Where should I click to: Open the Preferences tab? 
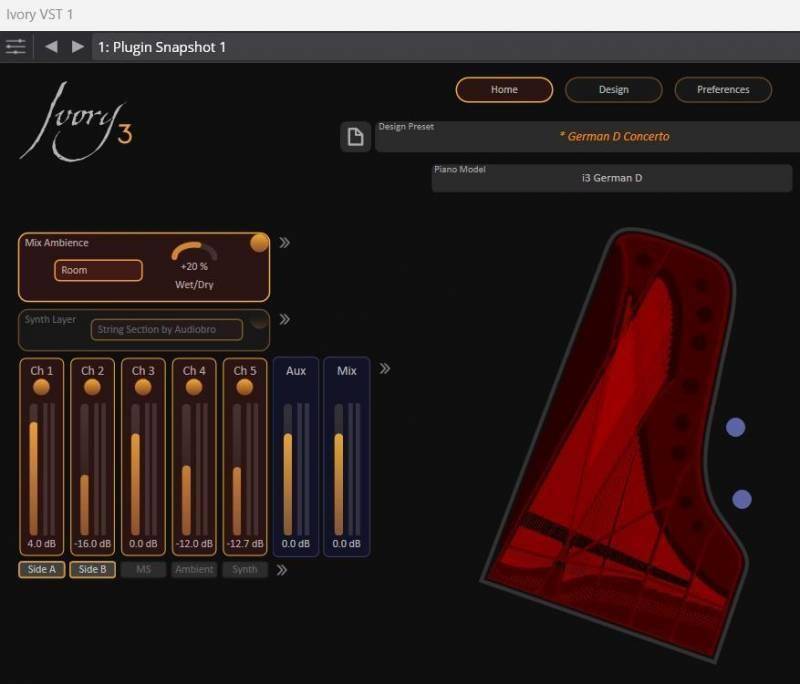[722, 90]
